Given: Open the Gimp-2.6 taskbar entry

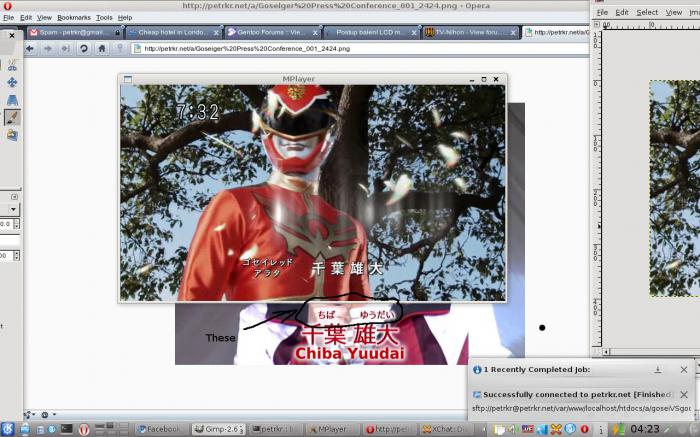Looking at the screenshot, I should 219,429.
